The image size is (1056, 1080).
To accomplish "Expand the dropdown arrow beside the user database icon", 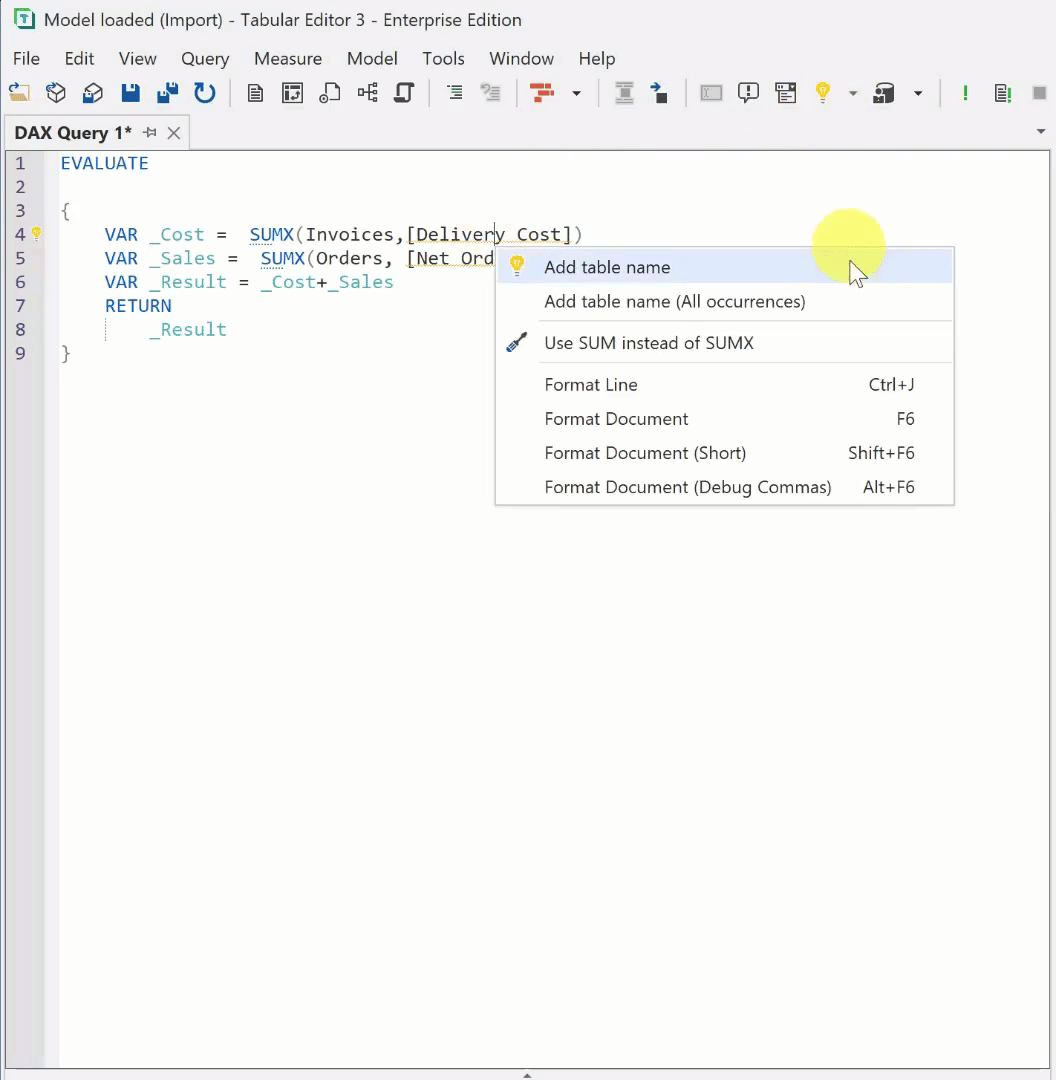I will point(918,93).
